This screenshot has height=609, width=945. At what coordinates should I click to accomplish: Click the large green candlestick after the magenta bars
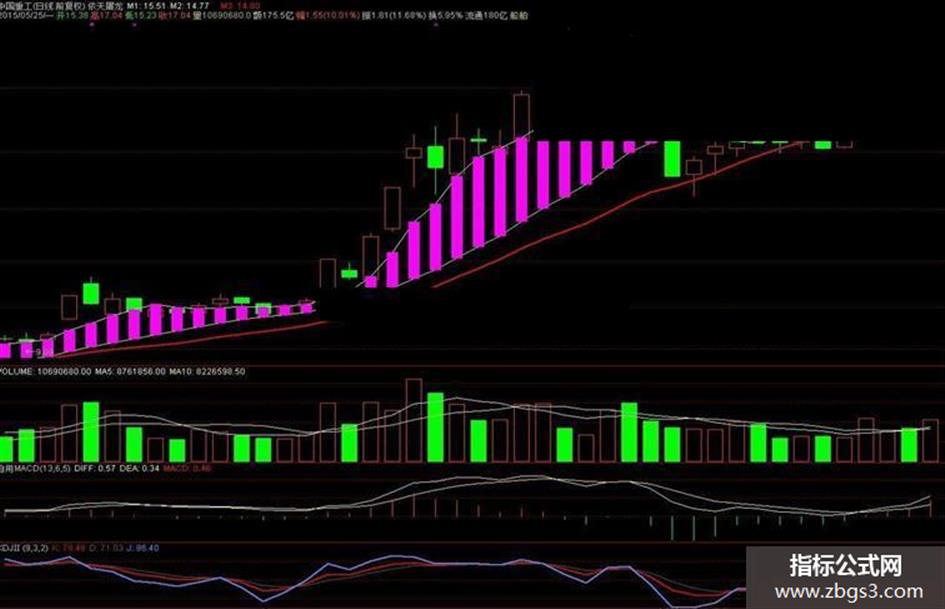pyautogui.click(x=672, y=159)
